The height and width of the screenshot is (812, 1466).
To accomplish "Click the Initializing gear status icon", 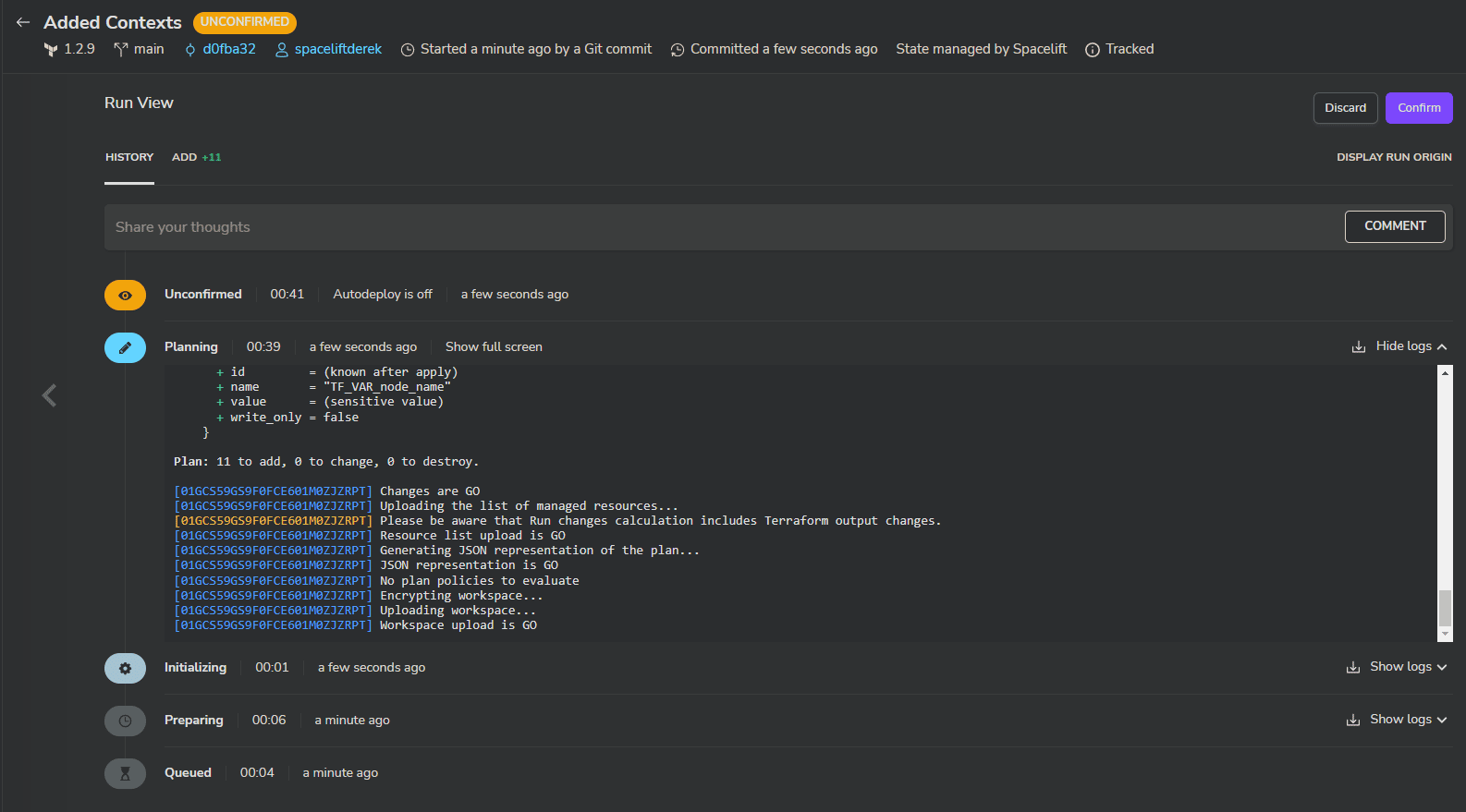I will coord(125,669).
